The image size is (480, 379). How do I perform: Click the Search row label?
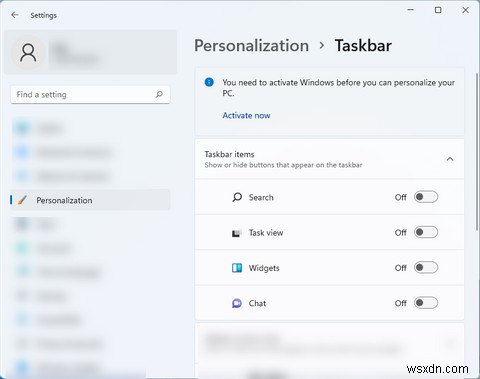261,197
